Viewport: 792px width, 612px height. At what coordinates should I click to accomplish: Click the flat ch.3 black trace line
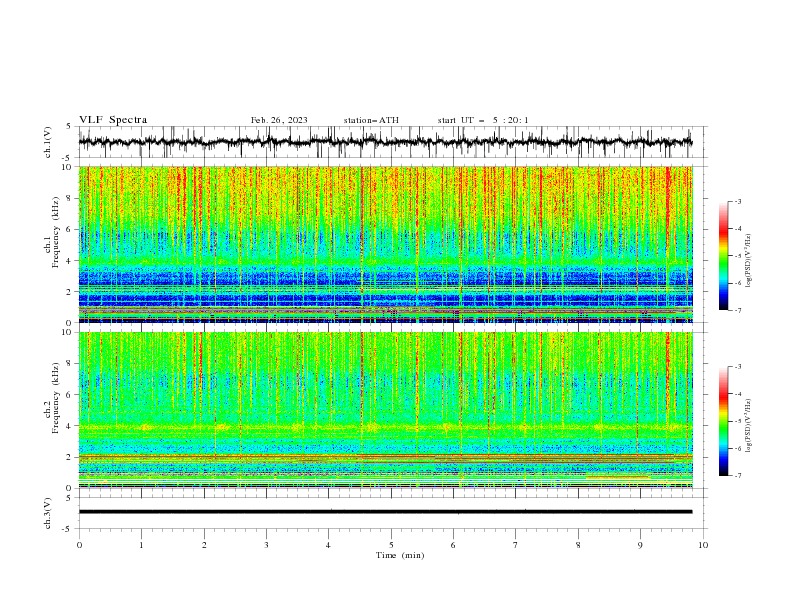click(x=385, y=512)
